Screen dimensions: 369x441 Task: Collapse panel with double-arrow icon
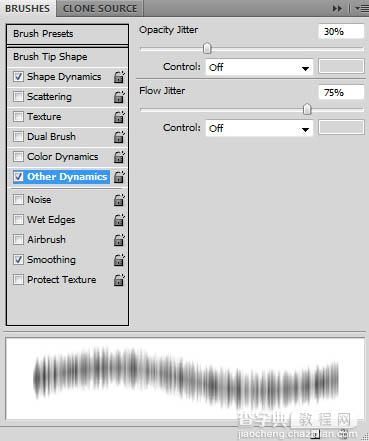pyautogui.click(x=337, y=8)
